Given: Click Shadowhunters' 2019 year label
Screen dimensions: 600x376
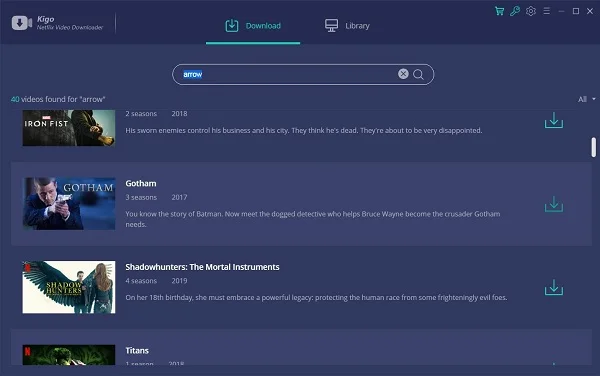Looking at the screenshot, I should click(179, 281).
